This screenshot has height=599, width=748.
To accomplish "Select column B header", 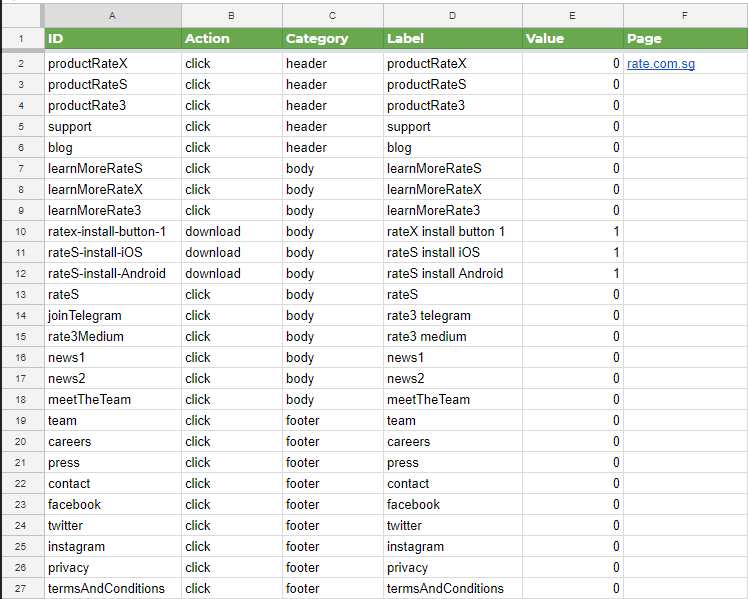I will click(232, 16).
